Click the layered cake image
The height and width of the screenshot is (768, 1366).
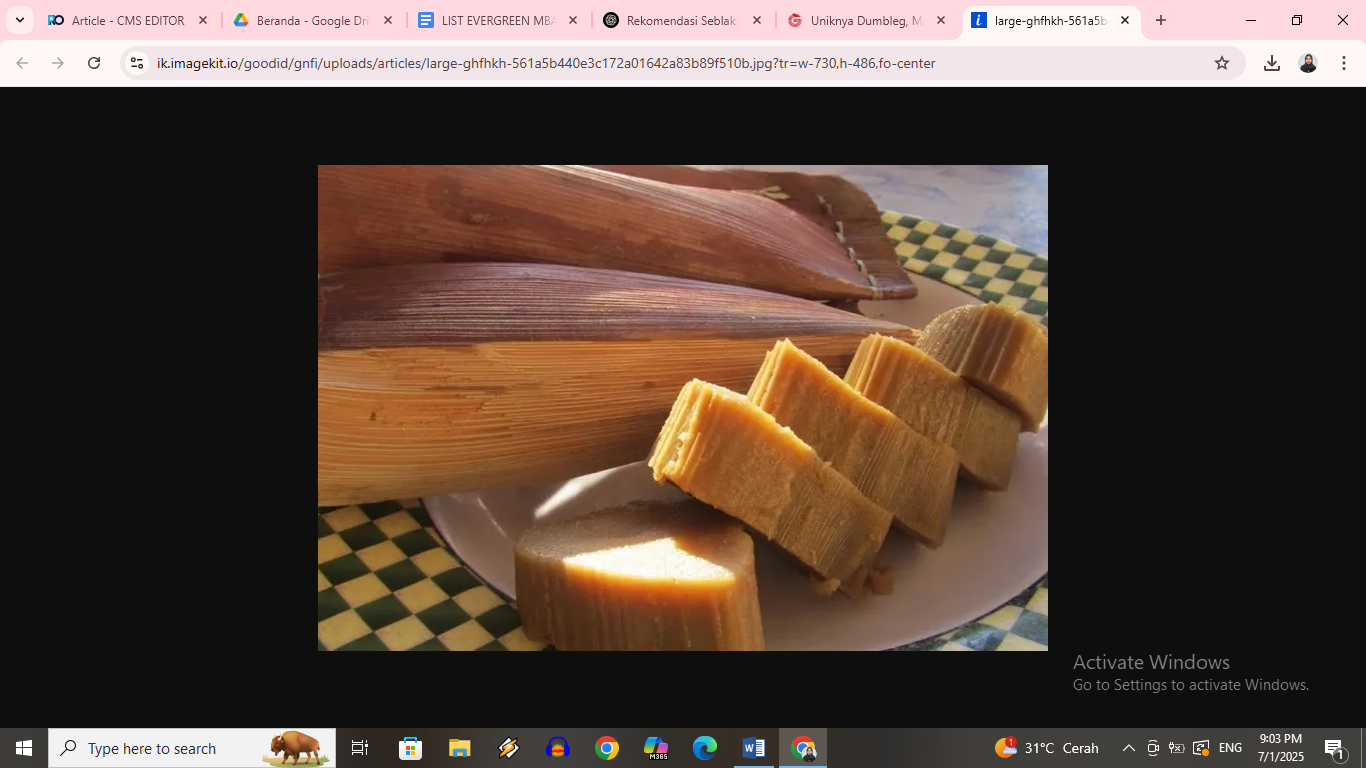tap(683, 408)
